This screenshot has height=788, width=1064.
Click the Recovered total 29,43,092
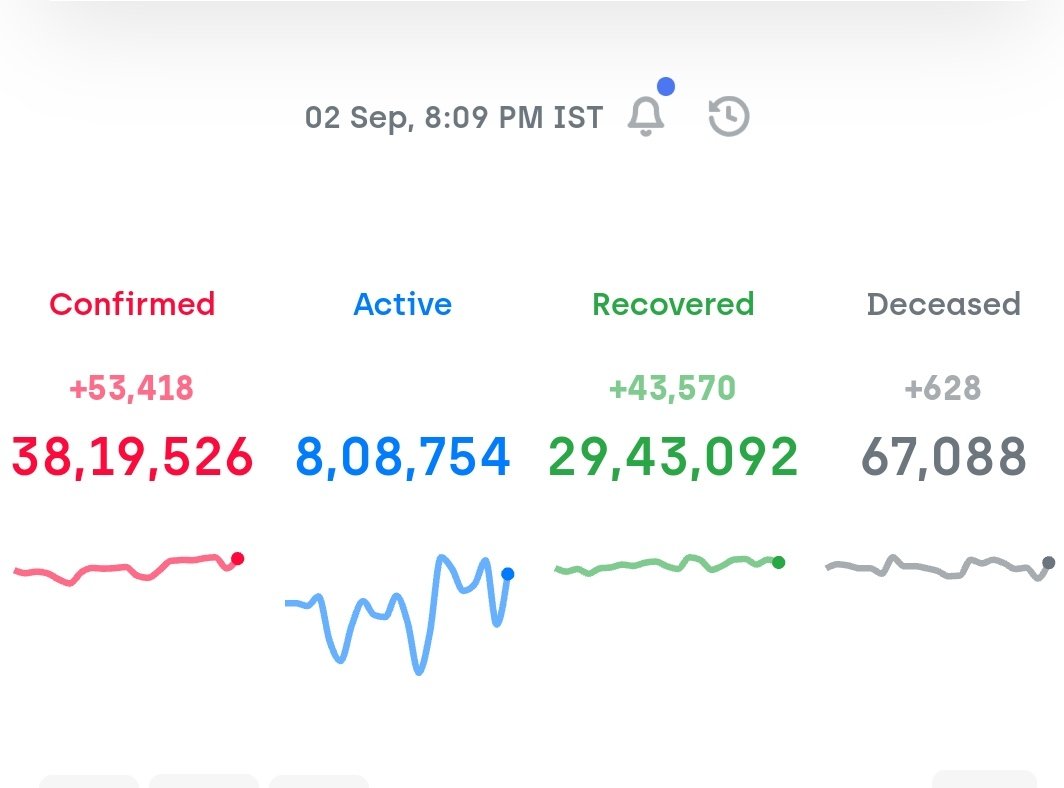pyautogui.click(x=674, y=457)
